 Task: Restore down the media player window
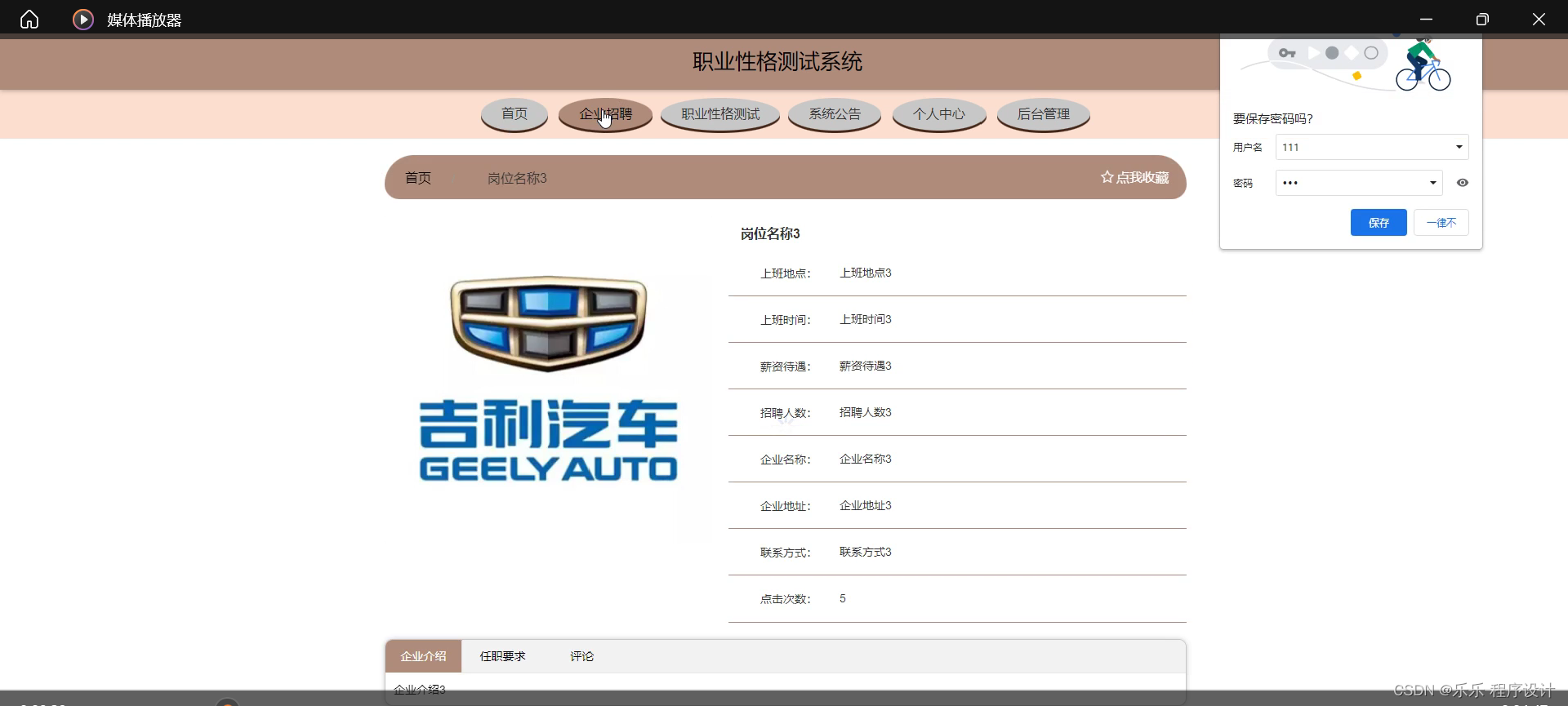pos(1482,19)
